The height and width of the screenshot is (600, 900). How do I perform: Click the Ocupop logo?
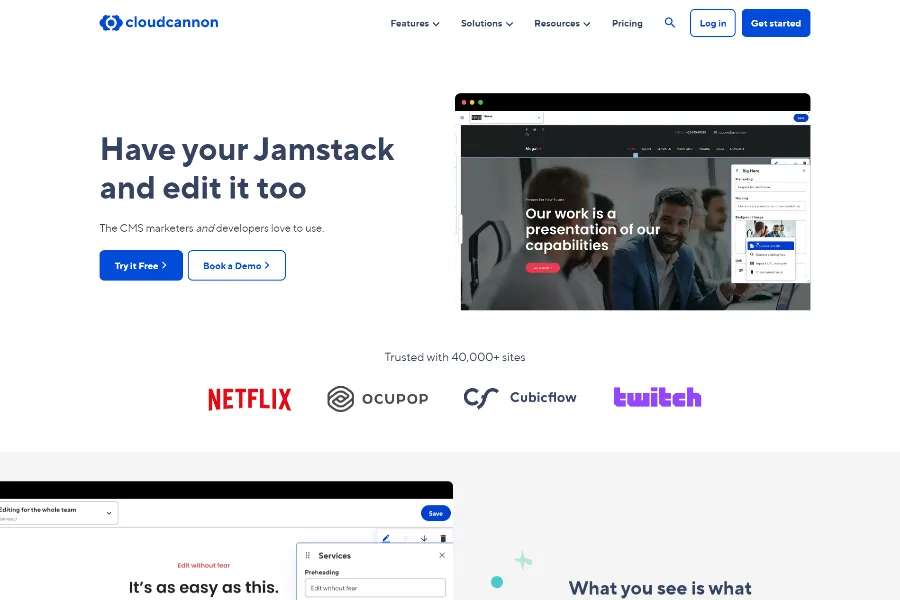[x=377, y=399]
